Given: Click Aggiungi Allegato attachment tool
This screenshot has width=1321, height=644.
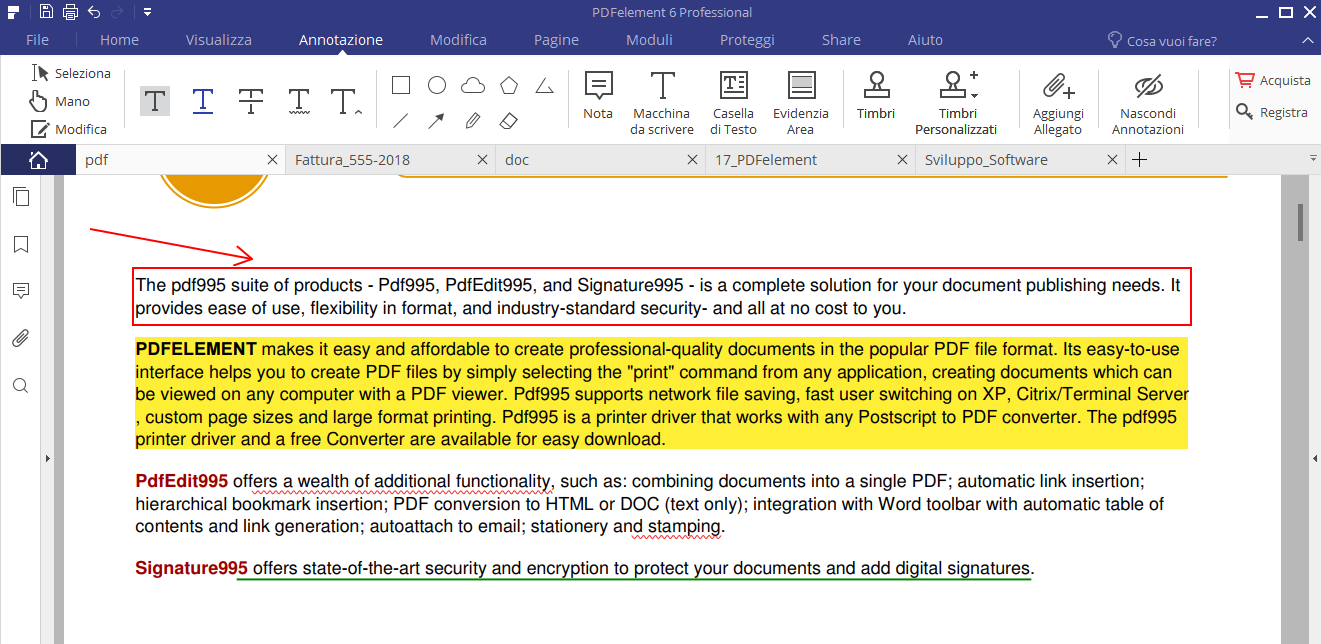Looking at the screenshot, I should click(x=1058, y=102).
